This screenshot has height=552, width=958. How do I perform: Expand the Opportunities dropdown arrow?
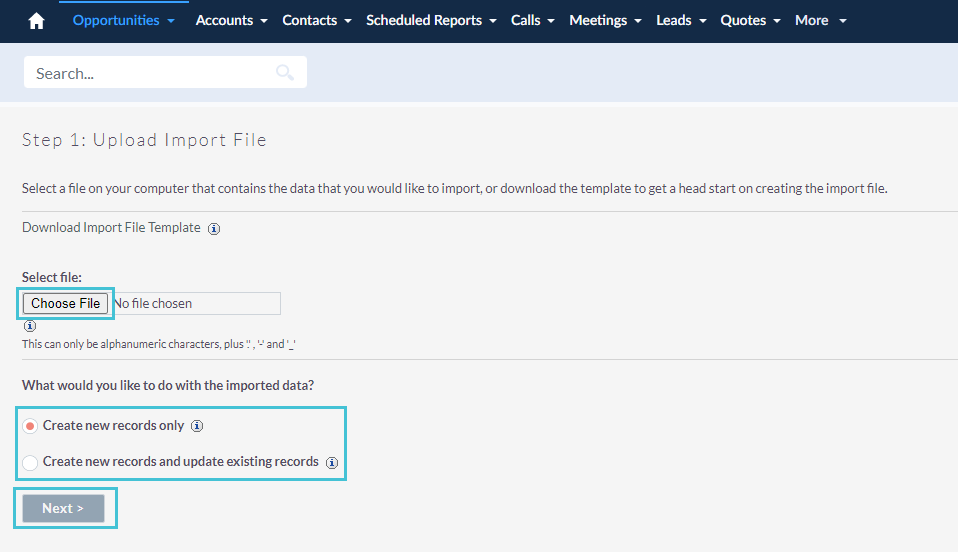tap(171, 21)
